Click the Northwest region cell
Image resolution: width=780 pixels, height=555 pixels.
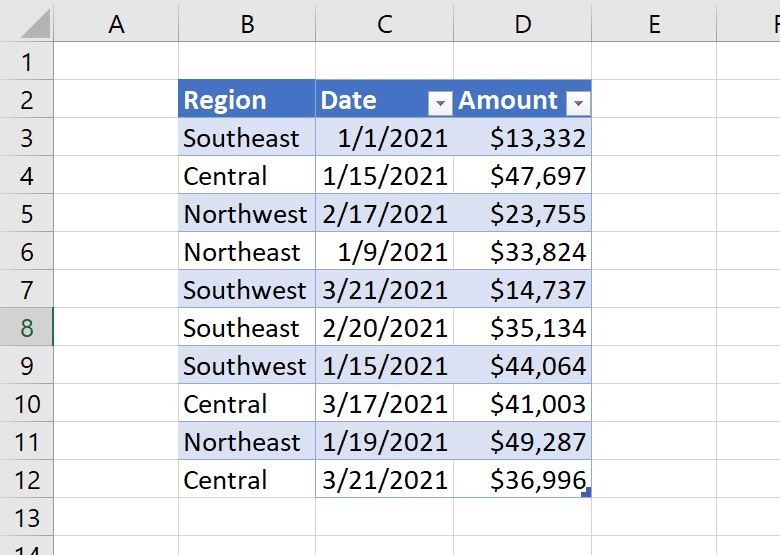click(x=247, y=214)
